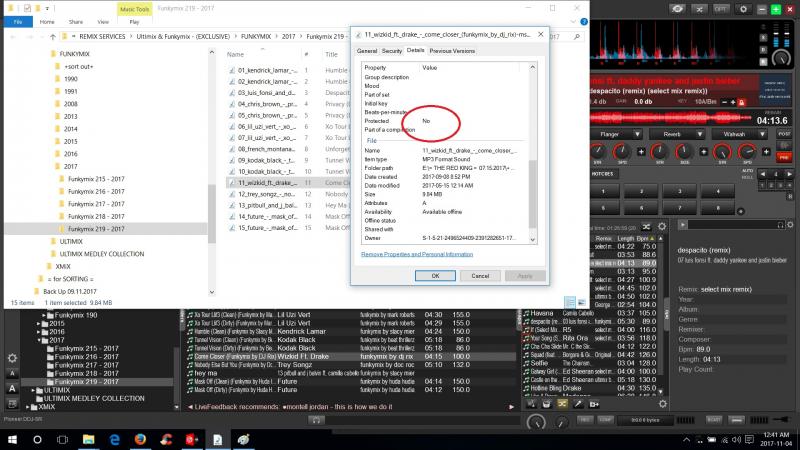
Task: Adjust the Flanger STR knob
Action: (597, 152)
